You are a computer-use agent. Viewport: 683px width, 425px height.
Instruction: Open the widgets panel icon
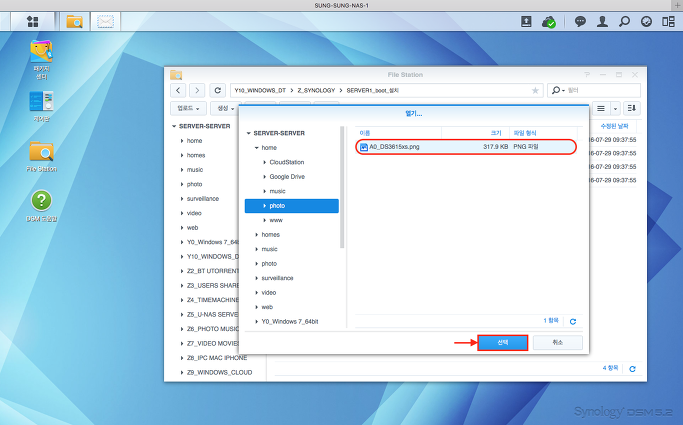coord(668,21)
